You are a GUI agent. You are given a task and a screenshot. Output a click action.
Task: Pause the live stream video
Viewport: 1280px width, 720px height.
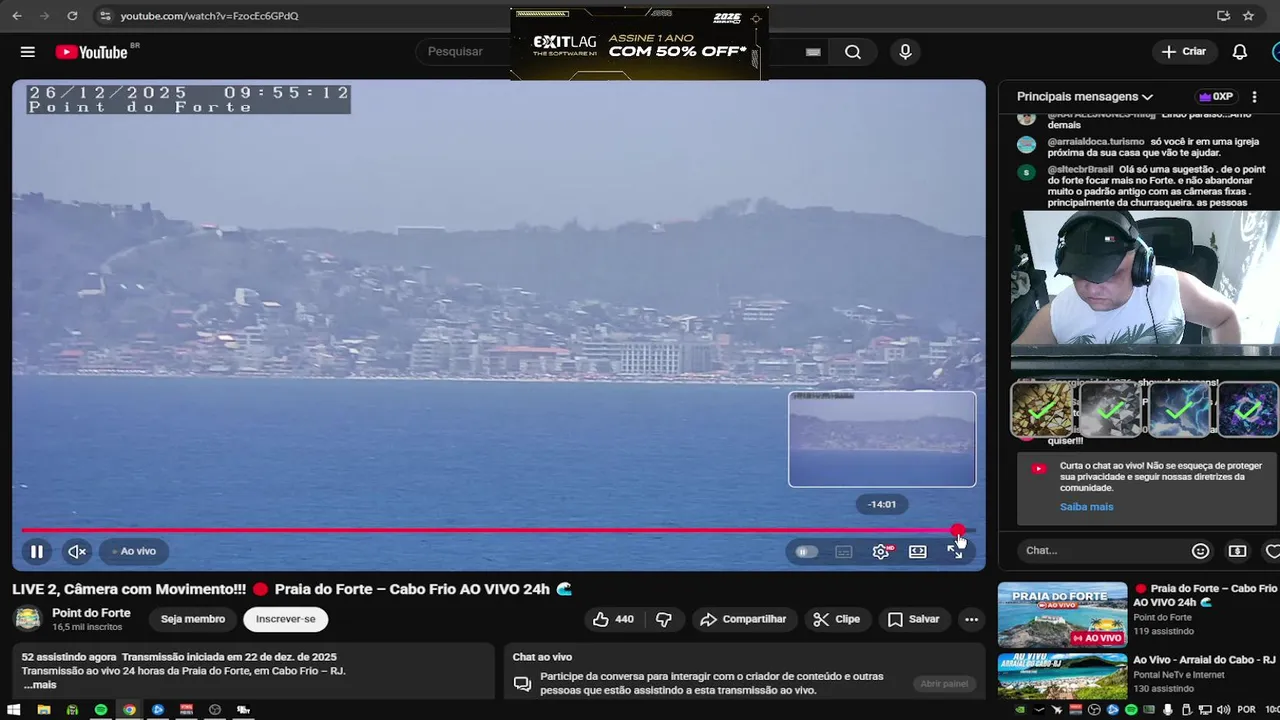(36, 551)
